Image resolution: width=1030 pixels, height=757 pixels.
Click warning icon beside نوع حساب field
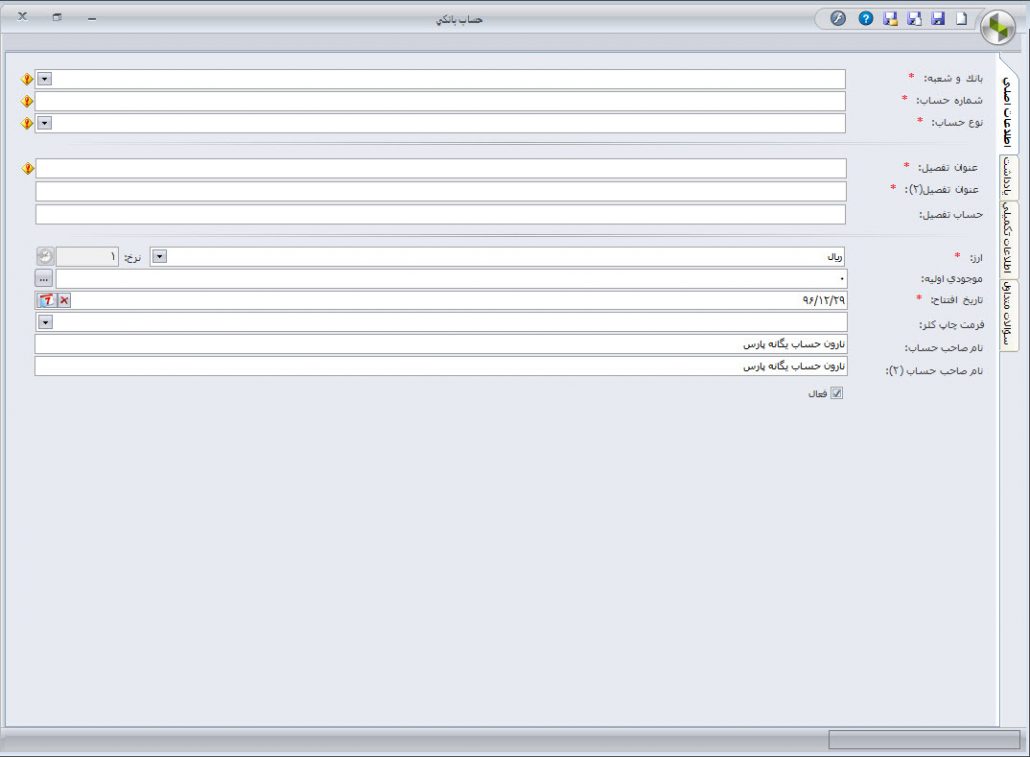tap(27, 123)
